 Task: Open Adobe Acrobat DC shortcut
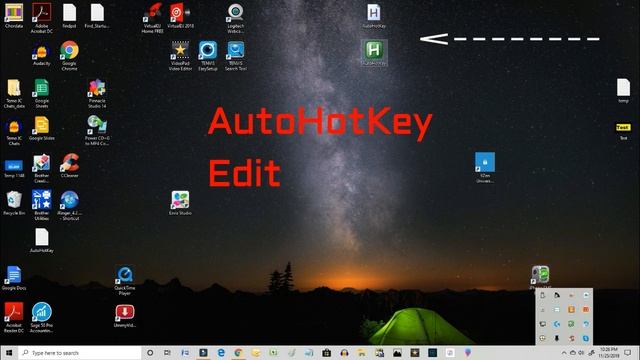pyautogui.click(x=42, y=18)
